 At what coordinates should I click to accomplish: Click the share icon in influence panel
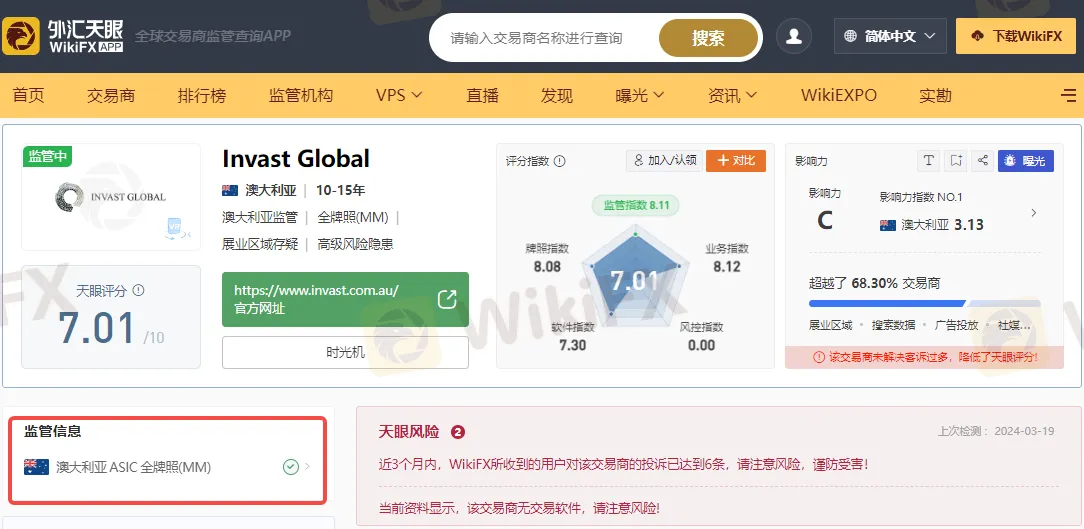tap(983, 160)
